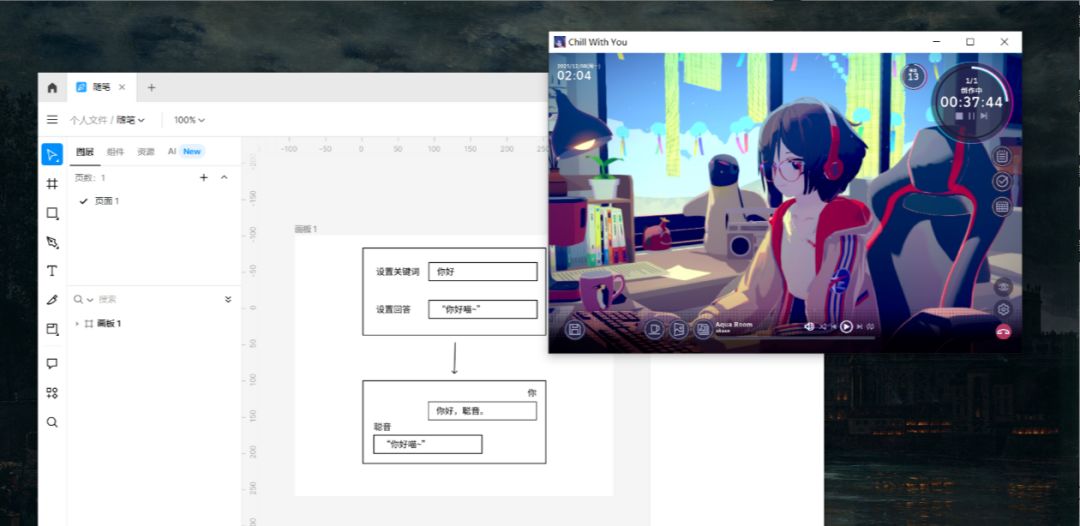
Task: Open the Components/plugins grid tool
Action: (x=52, y=393)
